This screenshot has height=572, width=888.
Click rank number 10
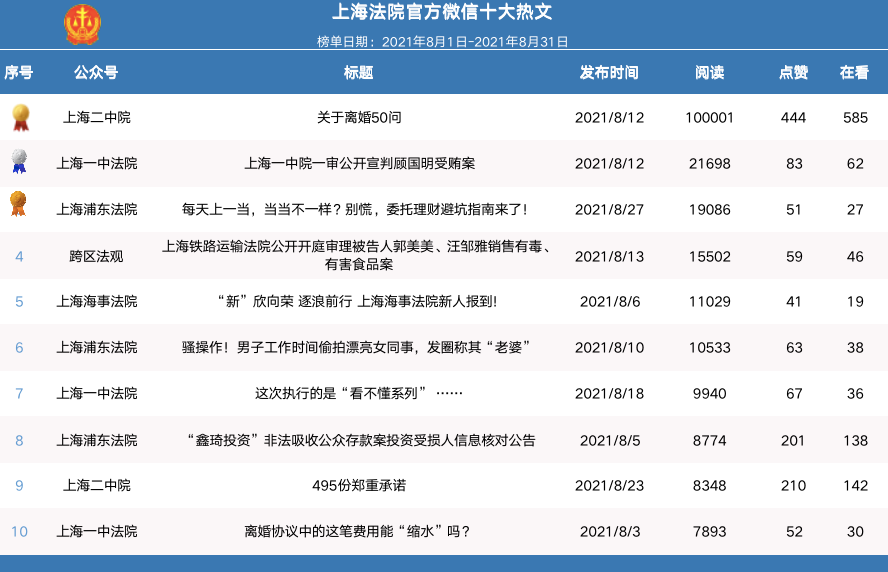[x=19, y=531]
